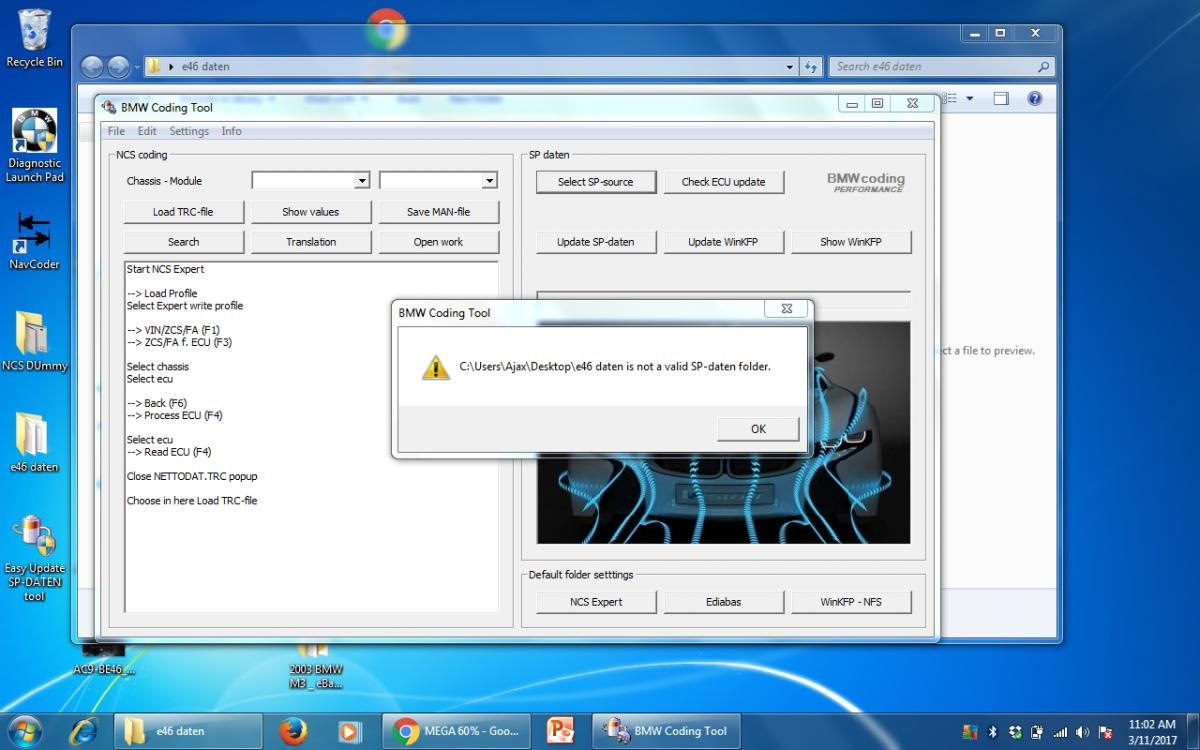Click the Chrome icon behind the Explorer window
The height and width of the screenshot is (750, 1200).
tap(386, 28)
